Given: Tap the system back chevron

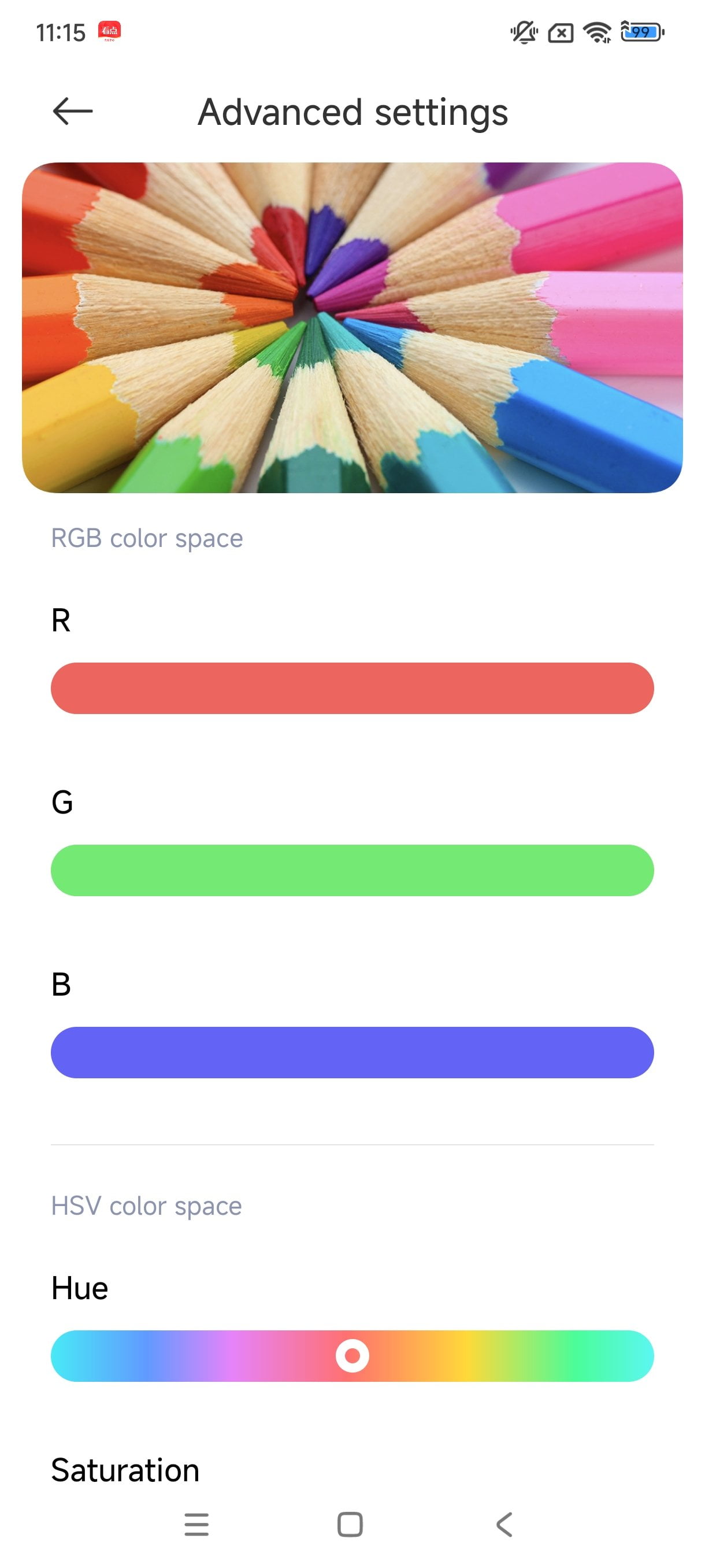Looking at the screenshot, I should coord(504,1524).
